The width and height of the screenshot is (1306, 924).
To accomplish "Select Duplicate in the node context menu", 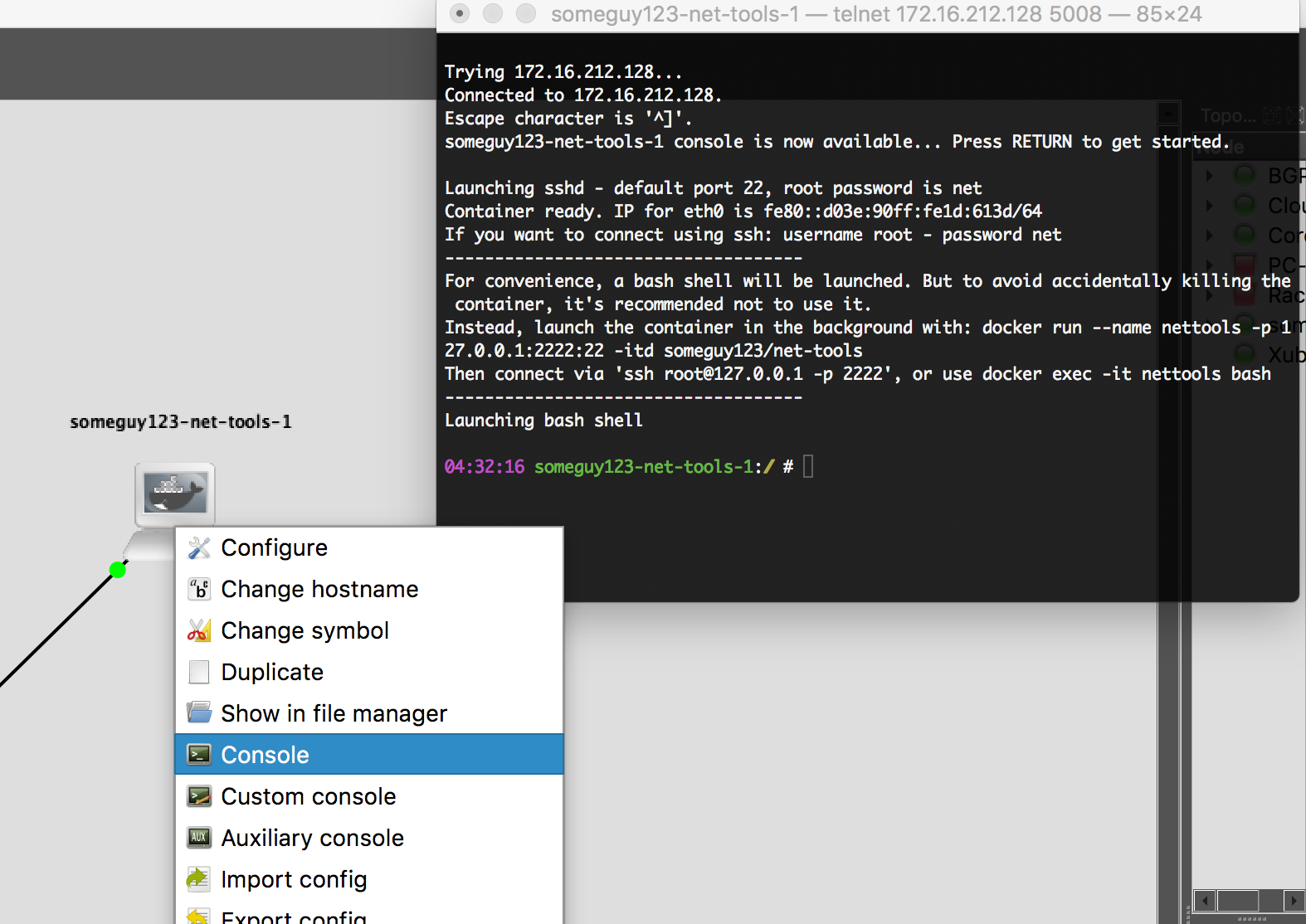I will pyautogui.click(x=369, y=672).
